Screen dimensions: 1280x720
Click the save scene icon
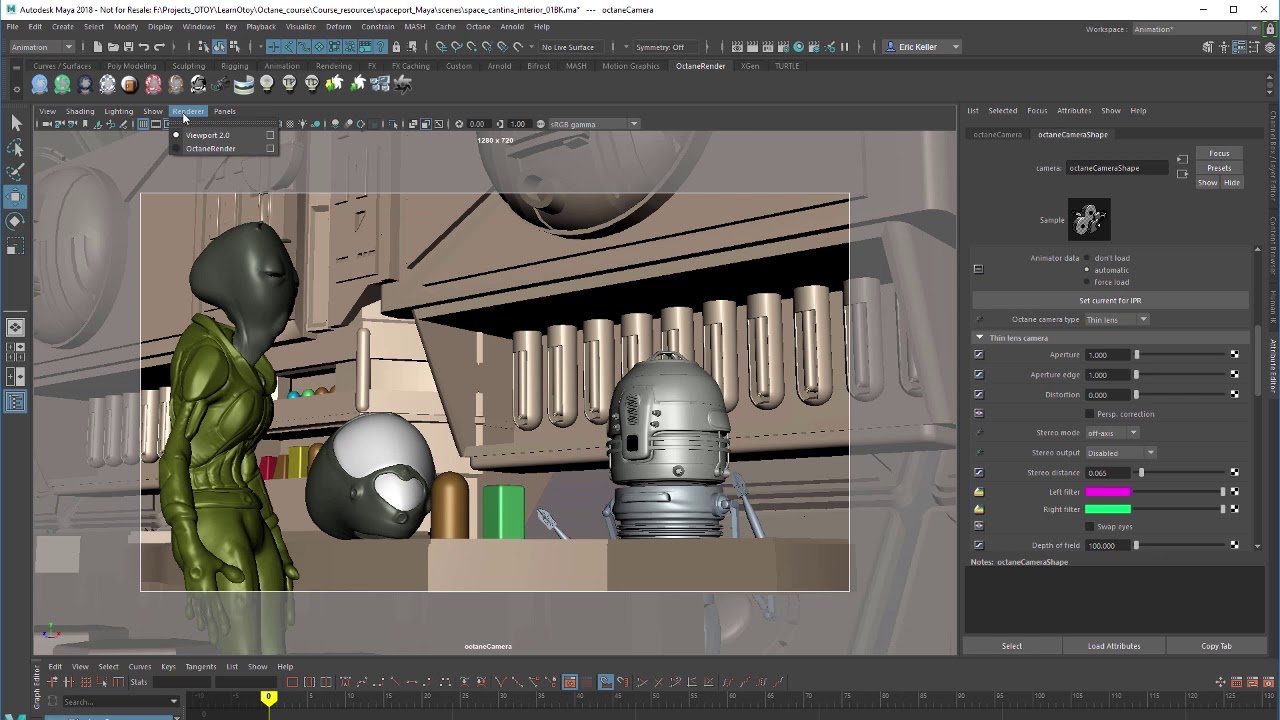pyautogui.click(x=128, y=47)
